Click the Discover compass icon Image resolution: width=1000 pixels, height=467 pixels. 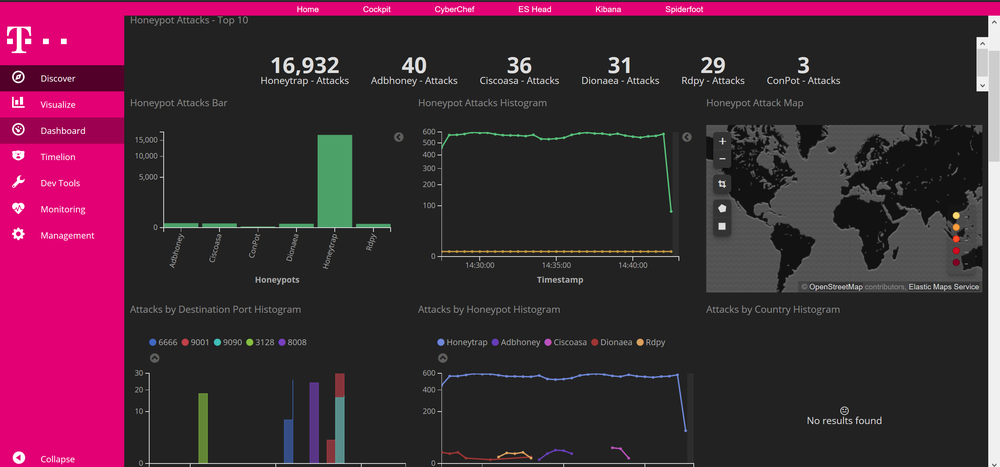pos(18,78)
